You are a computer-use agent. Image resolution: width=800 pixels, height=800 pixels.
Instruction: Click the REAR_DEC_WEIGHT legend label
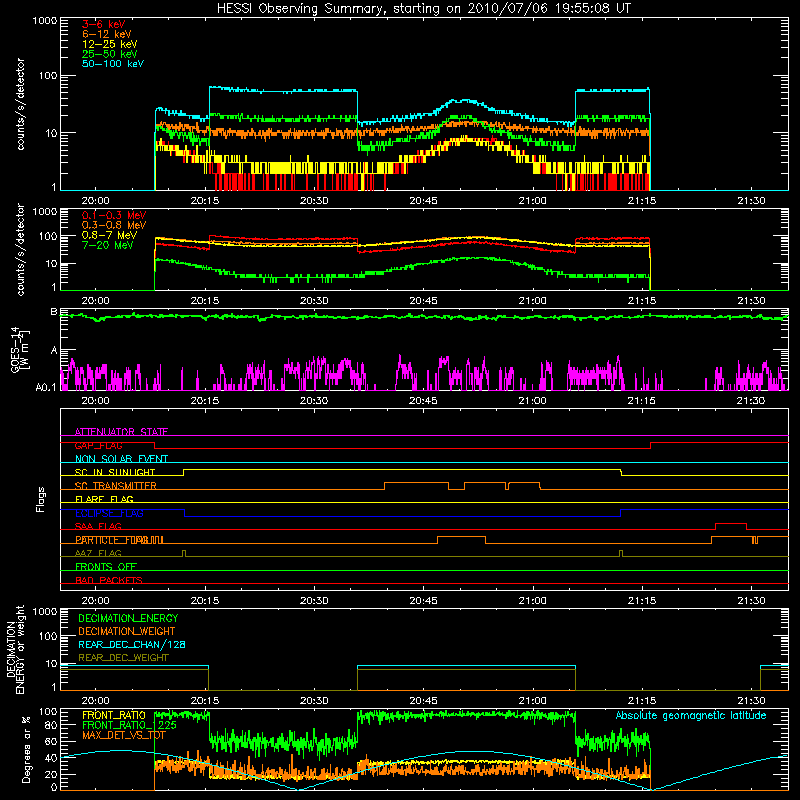pyautogui.click(x=123, y=658)
